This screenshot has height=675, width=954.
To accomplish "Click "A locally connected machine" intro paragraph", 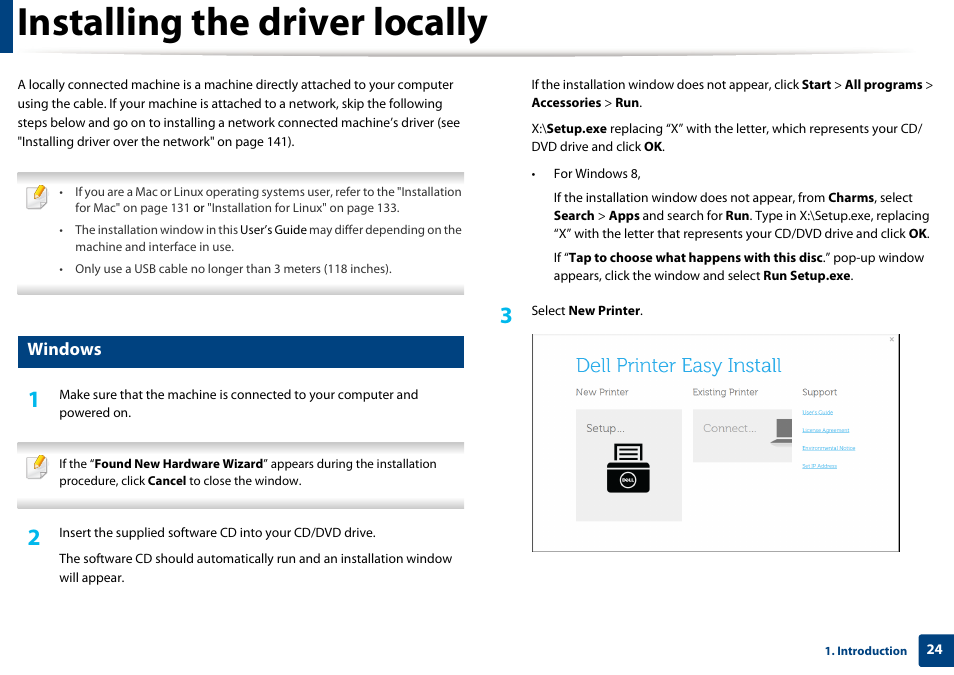I will click(x=238, y=113).
